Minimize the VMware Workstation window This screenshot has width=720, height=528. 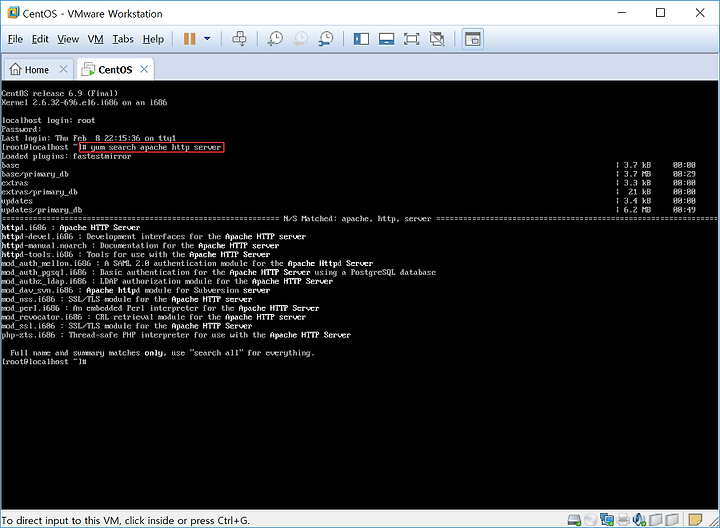[622, 13]
